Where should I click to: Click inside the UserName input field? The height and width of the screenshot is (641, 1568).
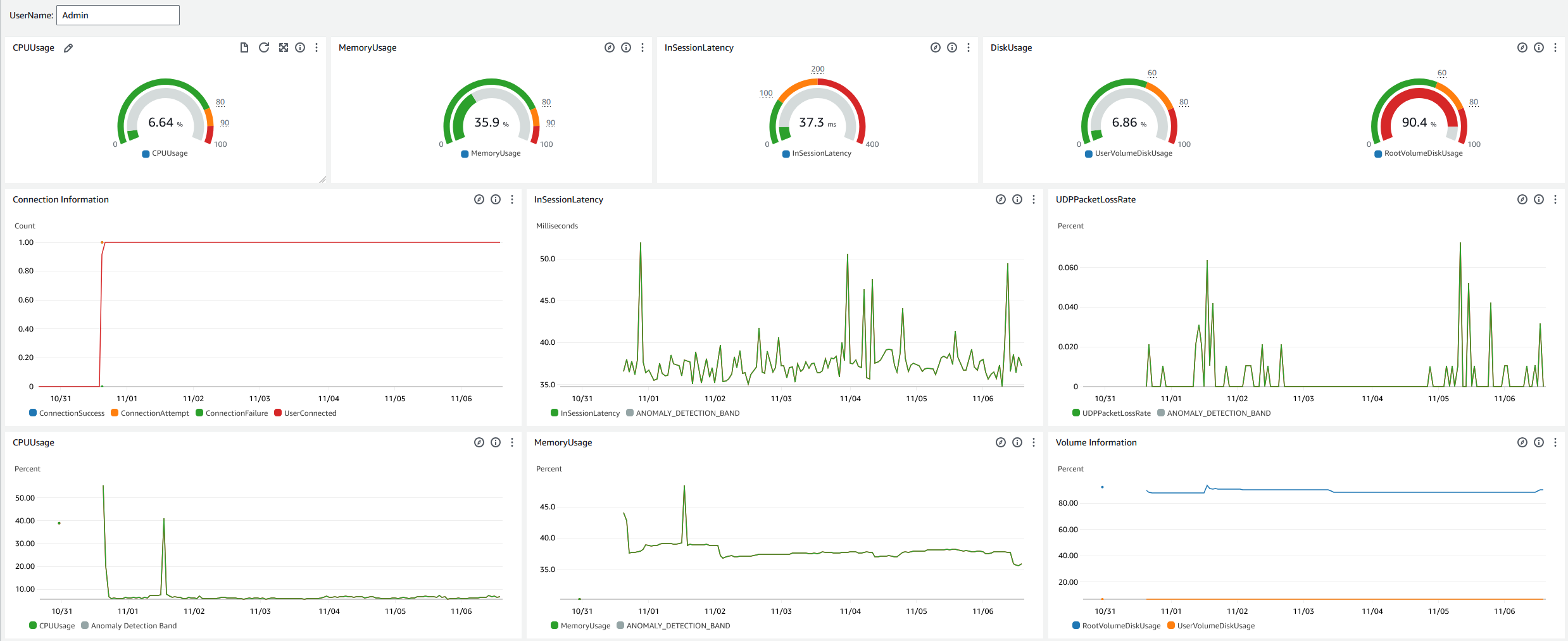(x=117, y=15)
